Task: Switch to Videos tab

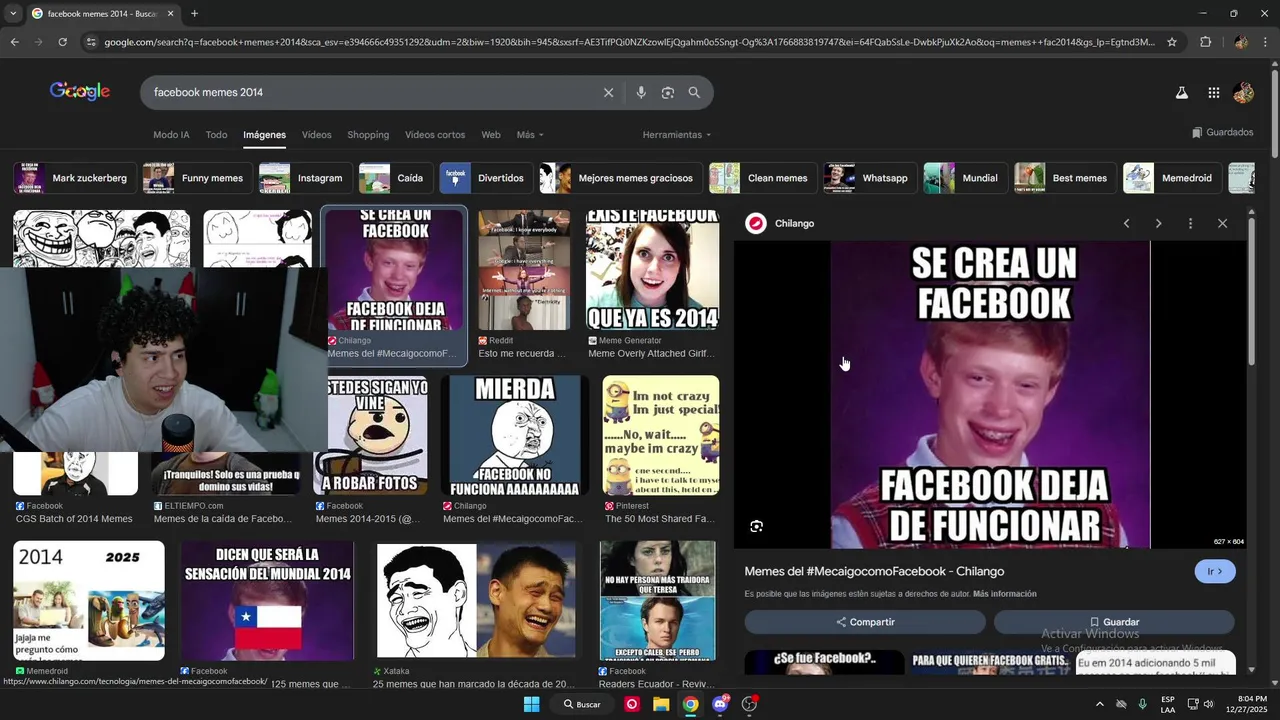Action: point(316,135)
